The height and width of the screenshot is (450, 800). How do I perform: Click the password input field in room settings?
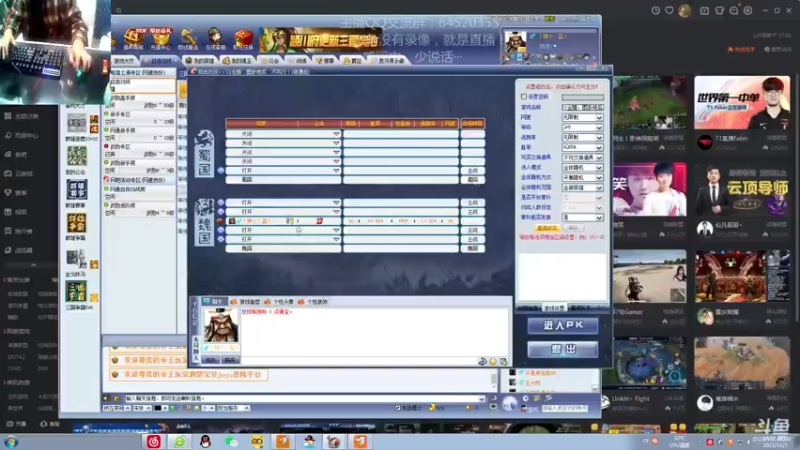coord(582,97)
